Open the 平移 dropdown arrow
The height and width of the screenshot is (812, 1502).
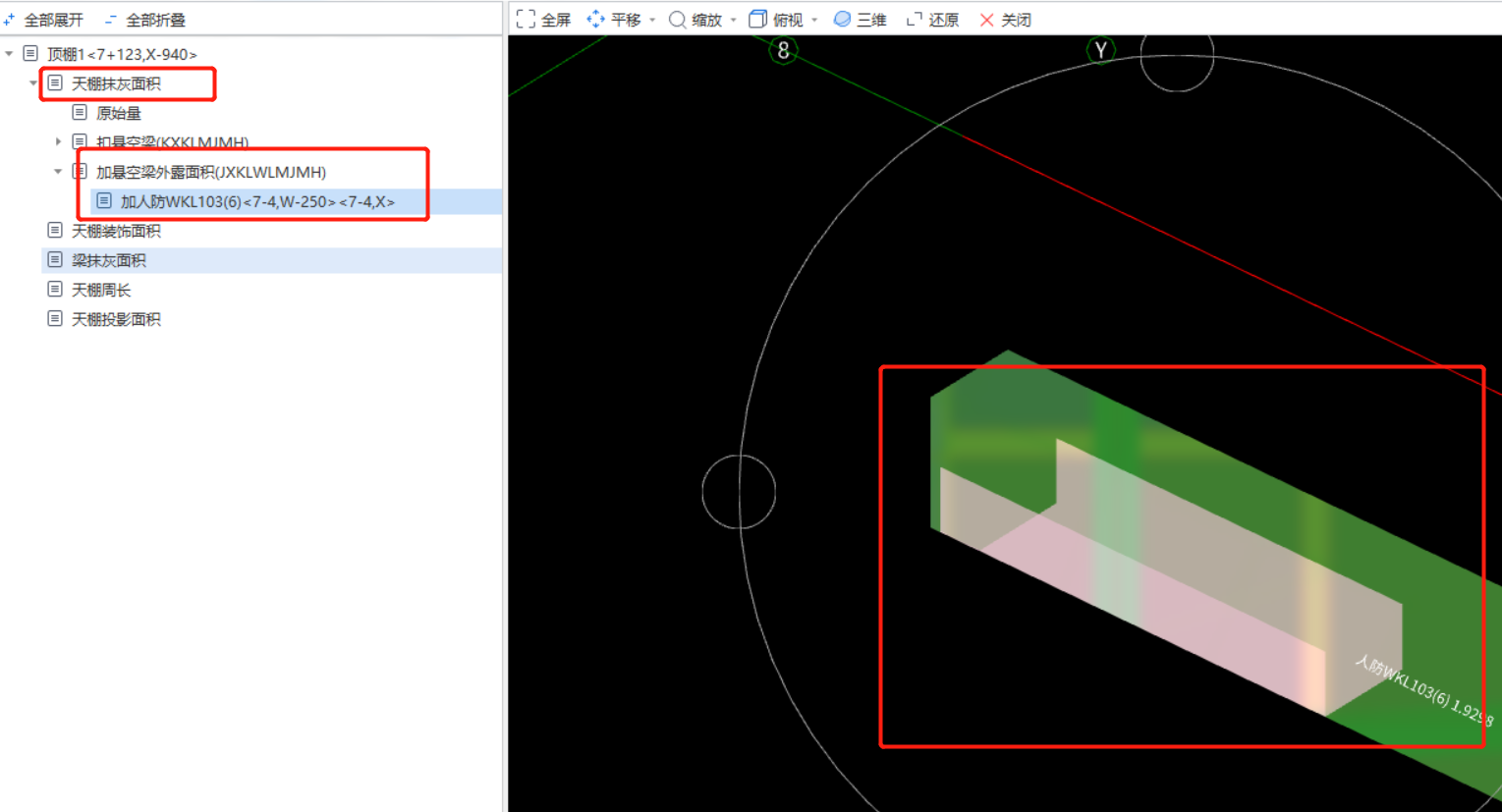tap(652, 21)
